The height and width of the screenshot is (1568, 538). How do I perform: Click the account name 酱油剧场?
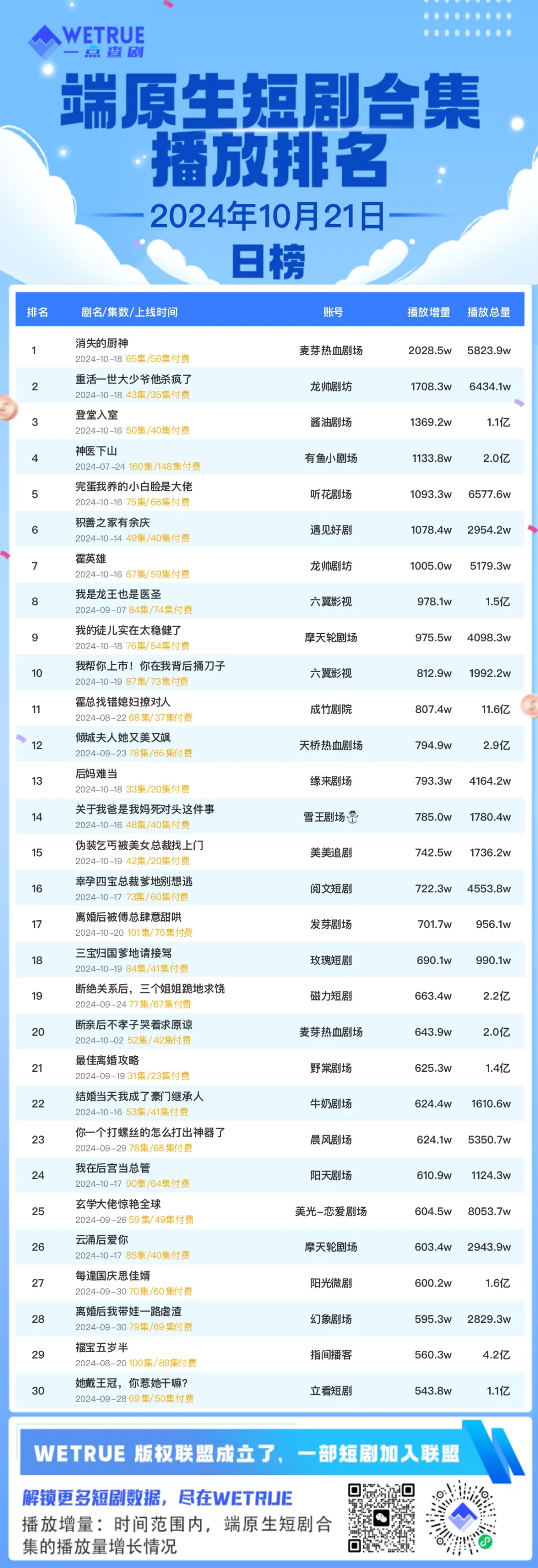coord(331,423)
